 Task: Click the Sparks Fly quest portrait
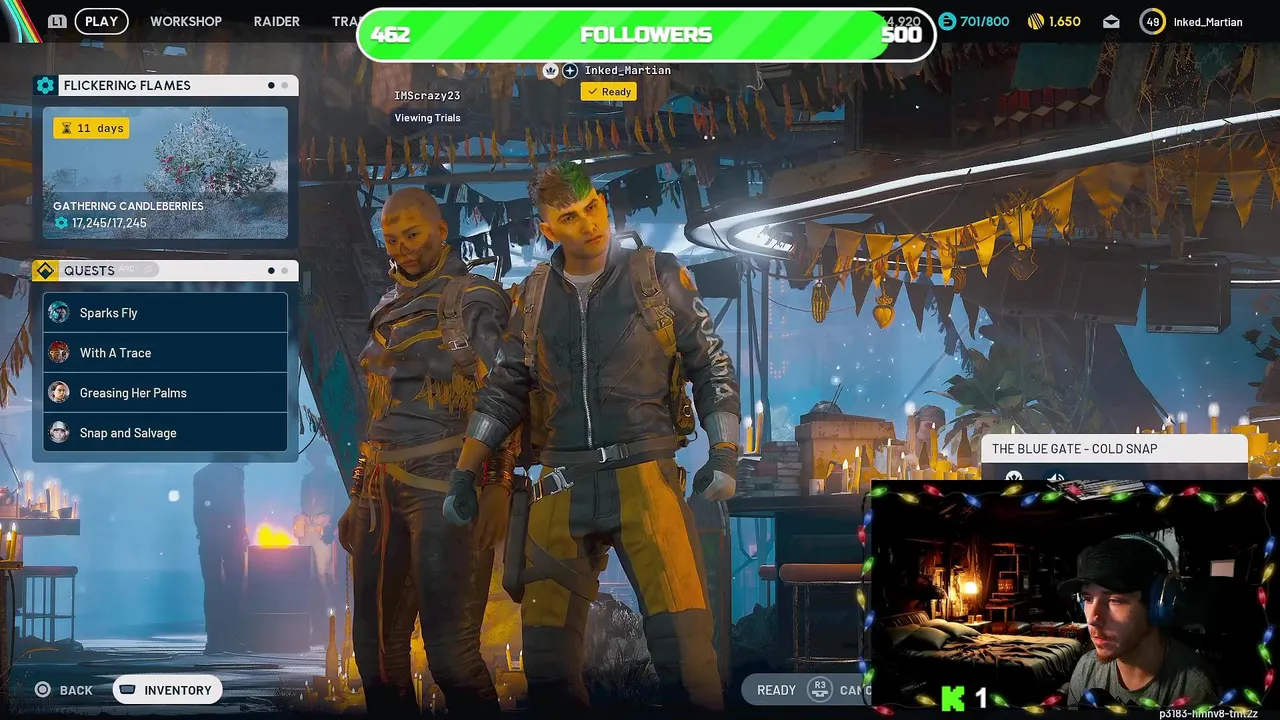[x=59, y=313]
